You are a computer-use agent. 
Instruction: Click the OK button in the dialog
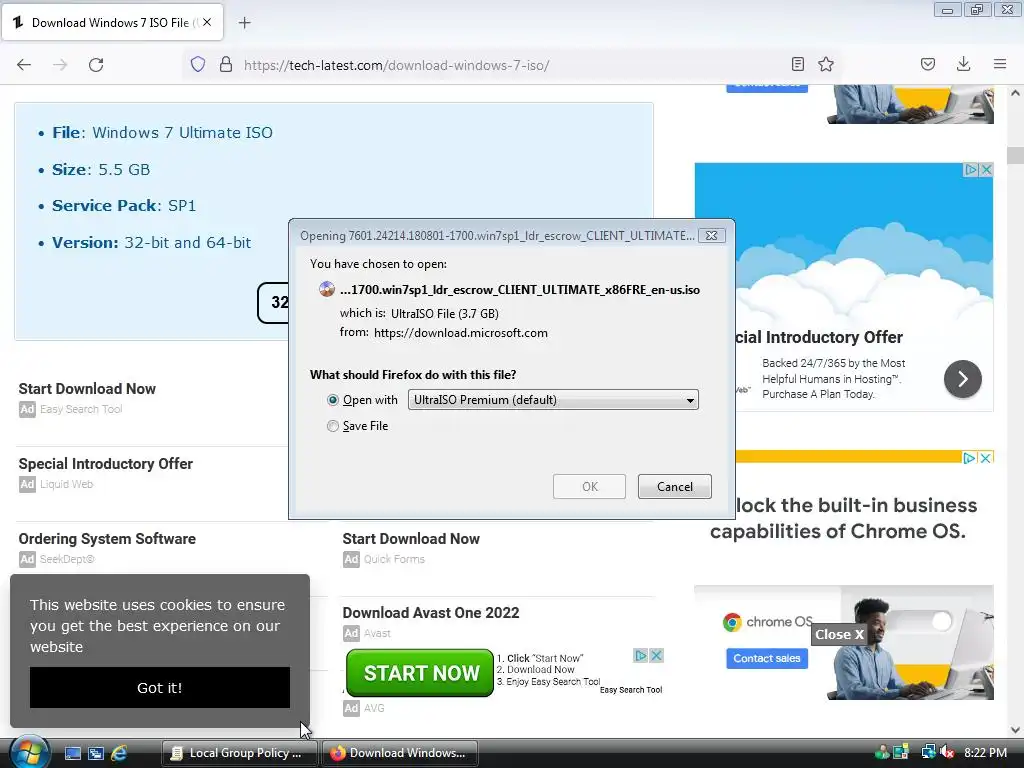[x=589, y=487]
